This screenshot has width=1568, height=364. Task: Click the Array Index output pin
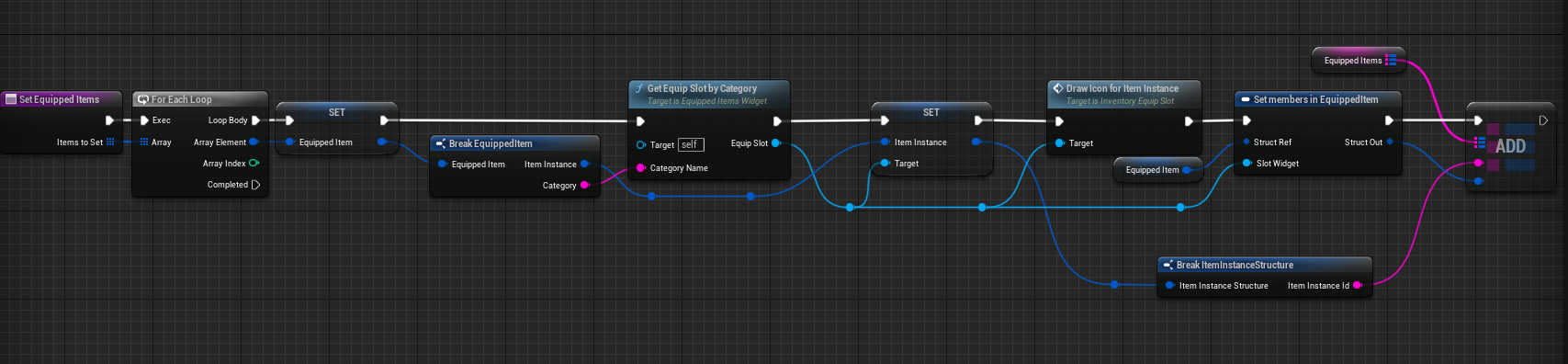[254, 163]
